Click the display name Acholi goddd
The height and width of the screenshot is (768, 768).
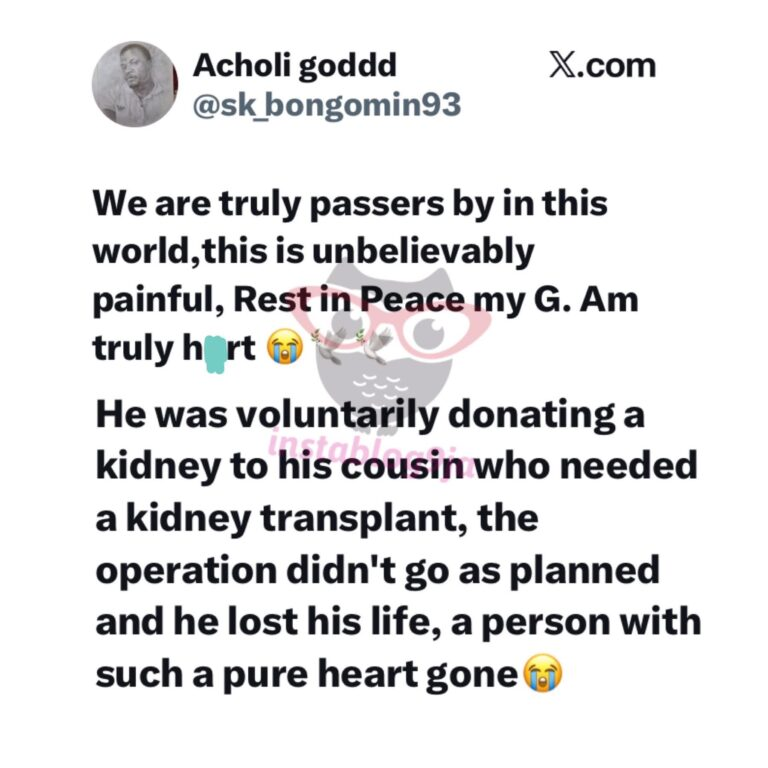(294, 66)
